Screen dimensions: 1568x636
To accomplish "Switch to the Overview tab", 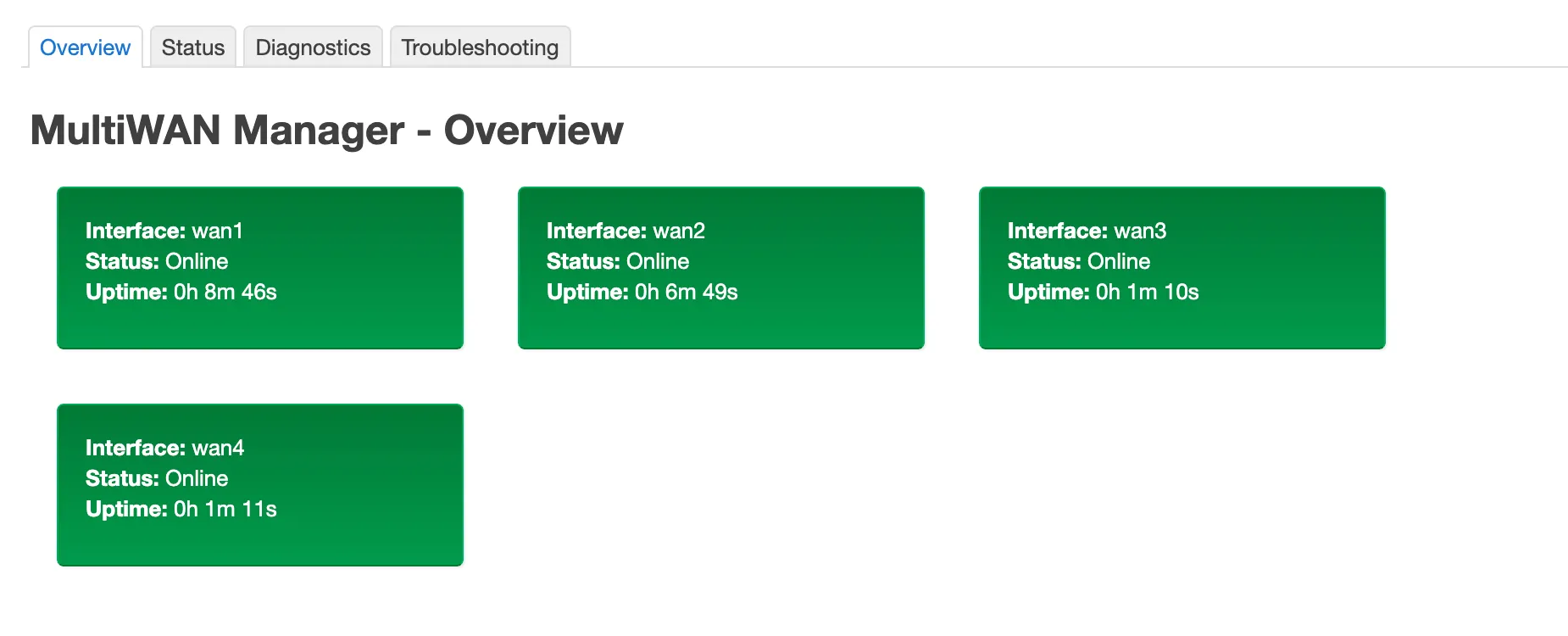I will coord(85,47).
